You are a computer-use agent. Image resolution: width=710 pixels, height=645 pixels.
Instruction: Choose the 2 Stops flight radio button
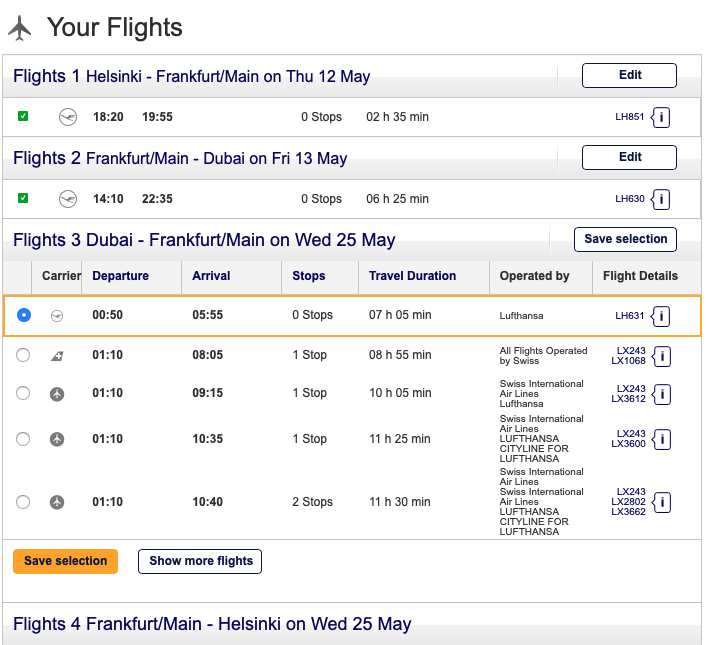pyautogui.click(x=24, y=502)
